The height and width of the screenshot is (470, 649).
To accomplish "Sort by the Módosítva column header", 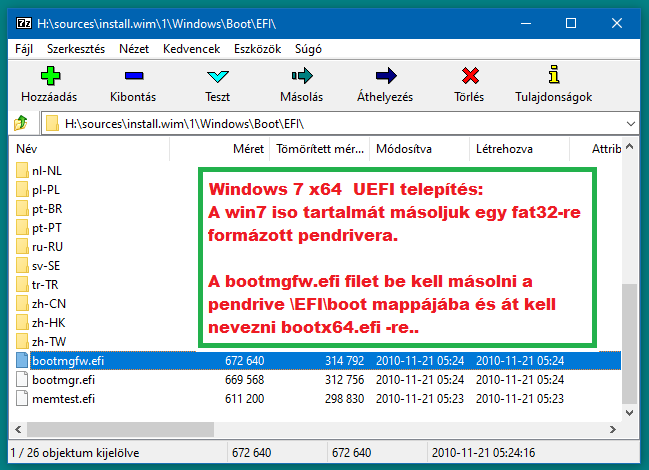I will (420, 149).
